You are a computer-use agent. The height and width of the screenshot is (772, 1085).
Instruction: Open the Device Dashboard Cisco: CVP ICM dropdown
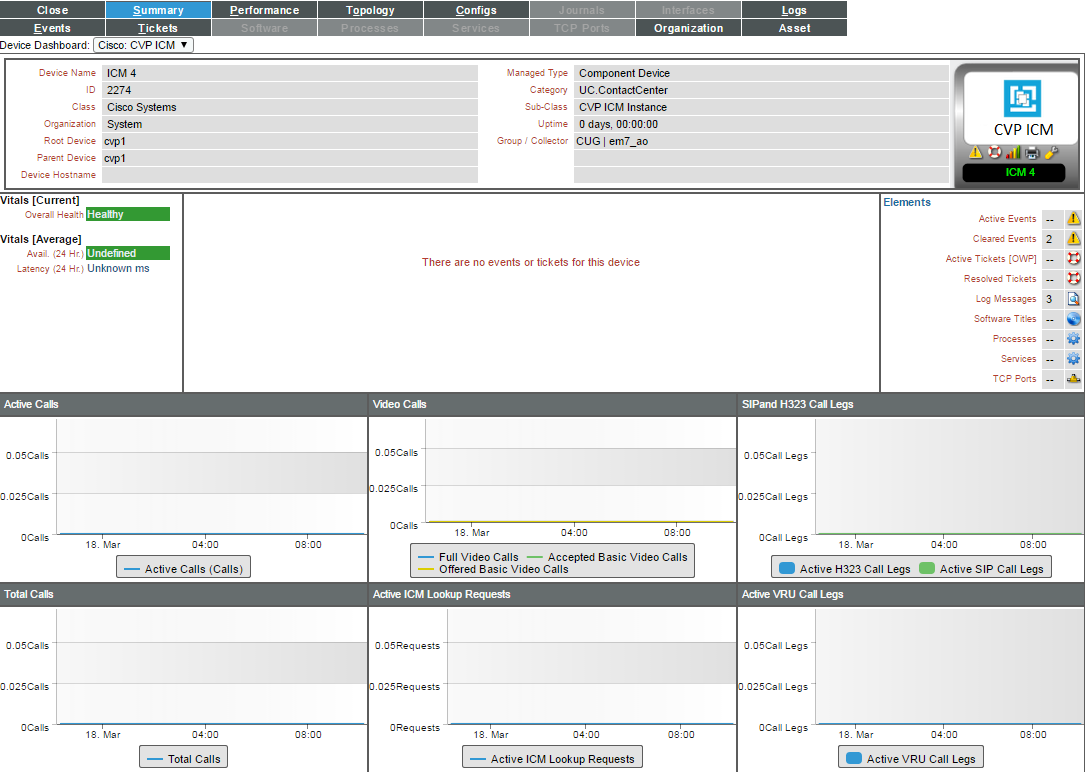pos(143,45)
